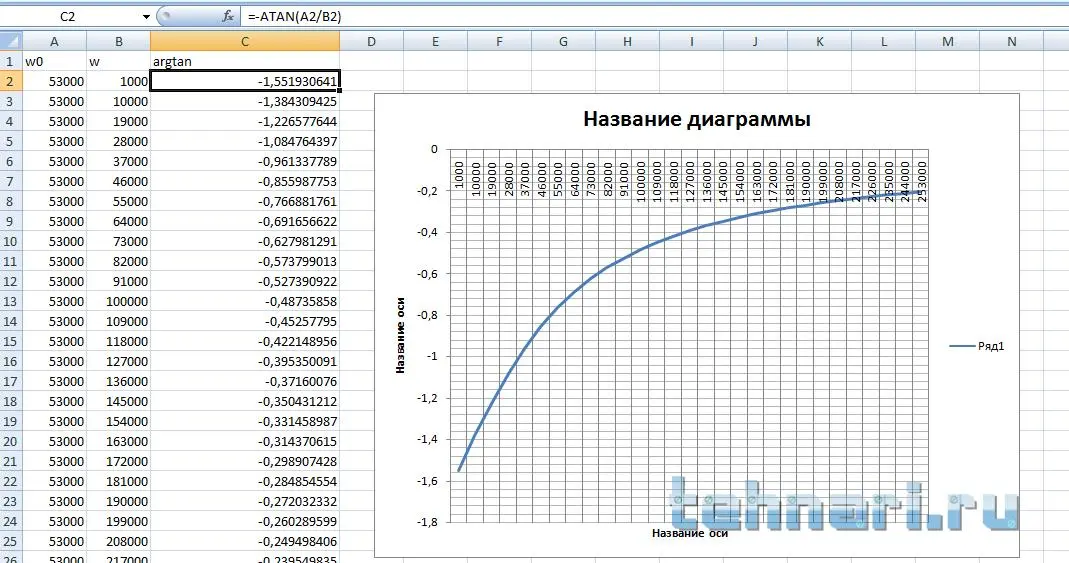Select row 10 header
The image size is (1069, 563).
pos(11,241)
